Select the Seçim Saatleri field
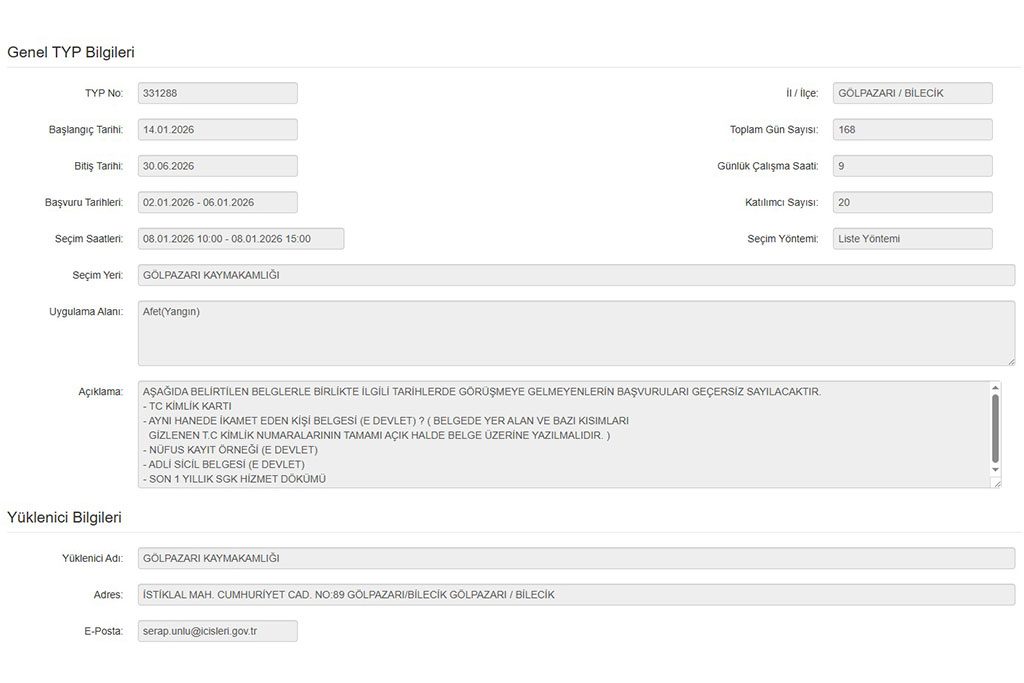 pyautogui.click(x=240, y=239)
